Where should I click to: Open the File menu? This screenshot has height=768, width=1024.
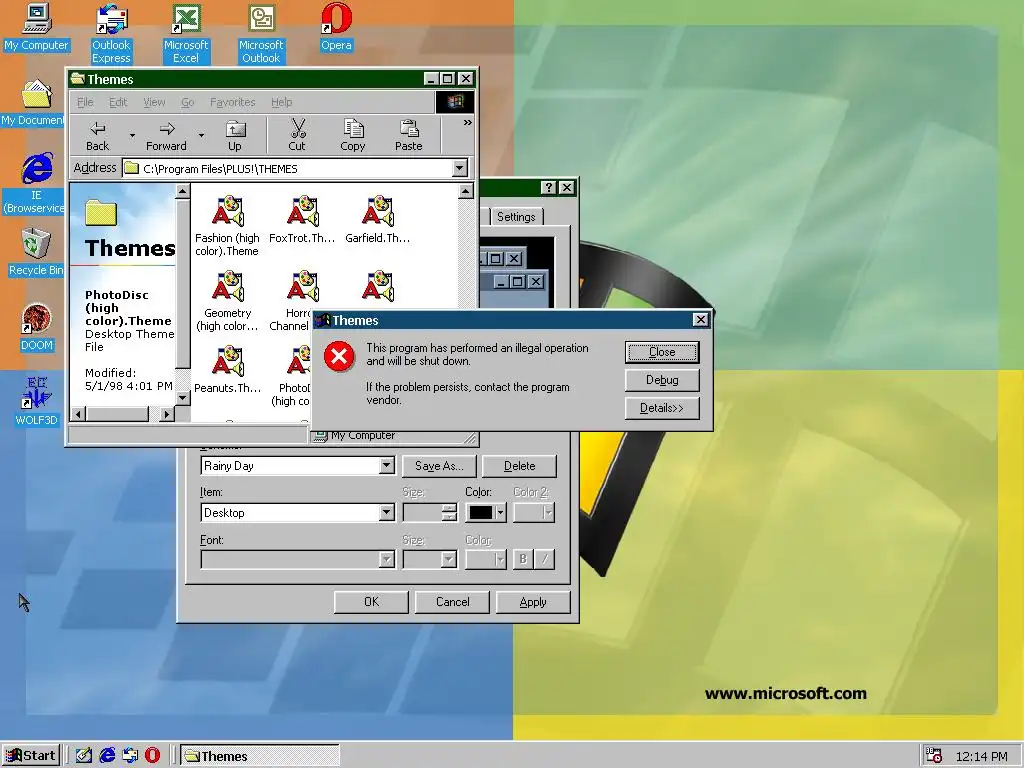[x=85, y=102]
